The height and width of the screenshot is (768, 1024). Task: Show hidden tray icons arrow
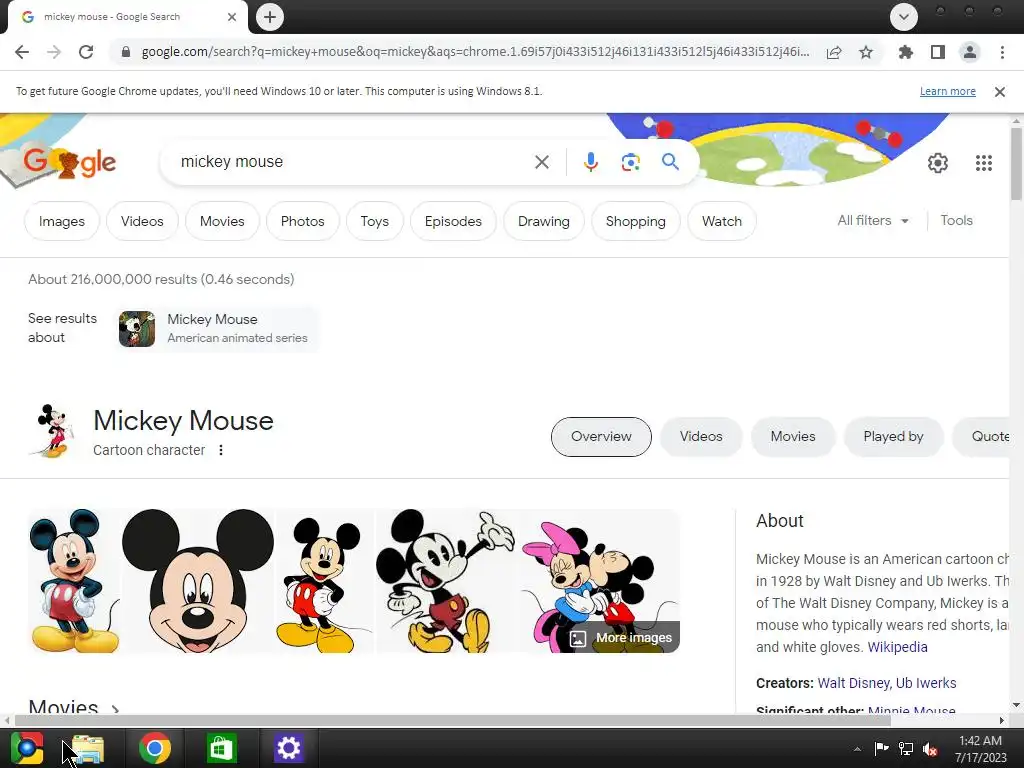pos(857,749)
